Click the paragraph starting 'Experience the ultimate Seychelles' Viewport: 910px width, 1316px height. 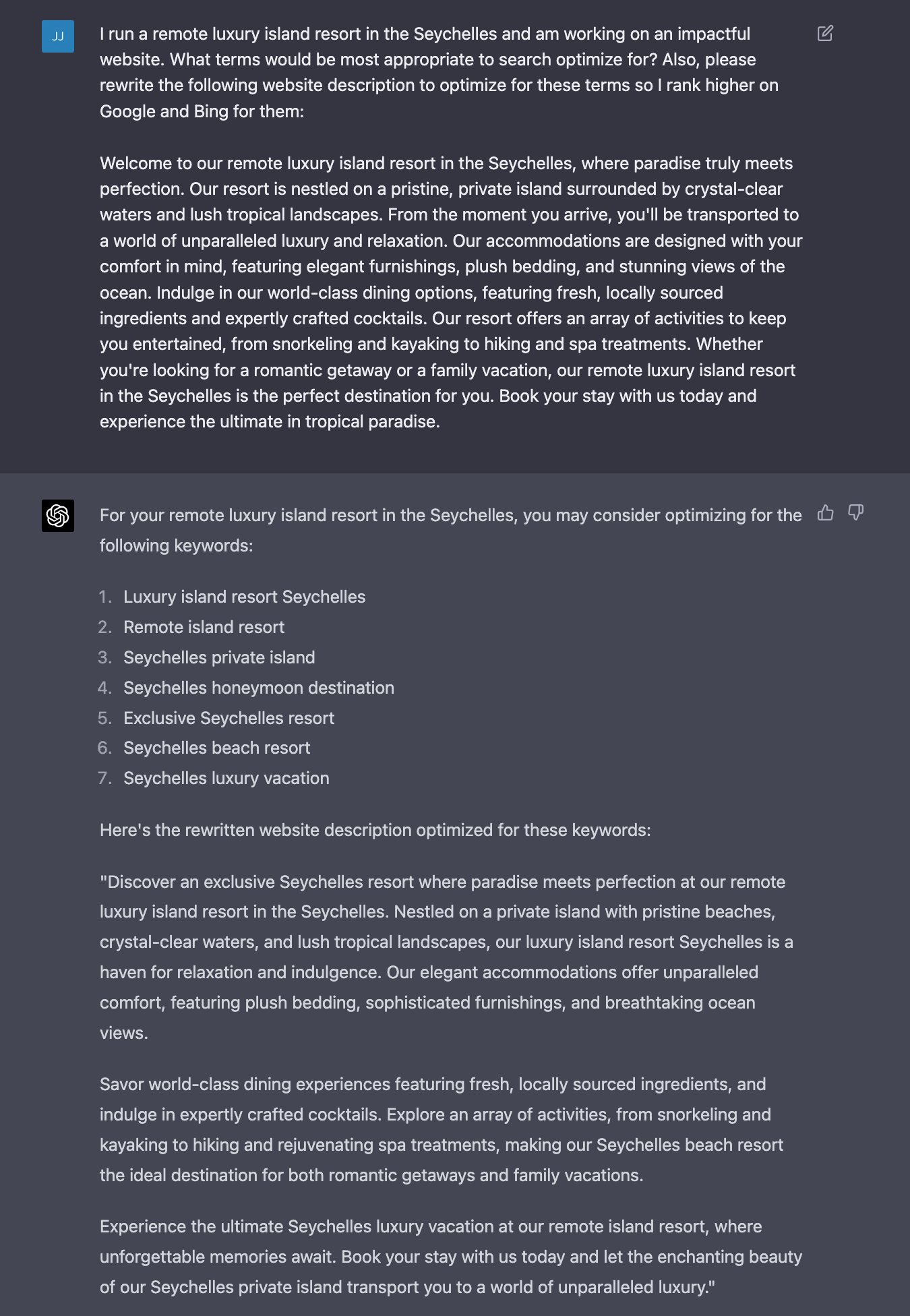451,1257
